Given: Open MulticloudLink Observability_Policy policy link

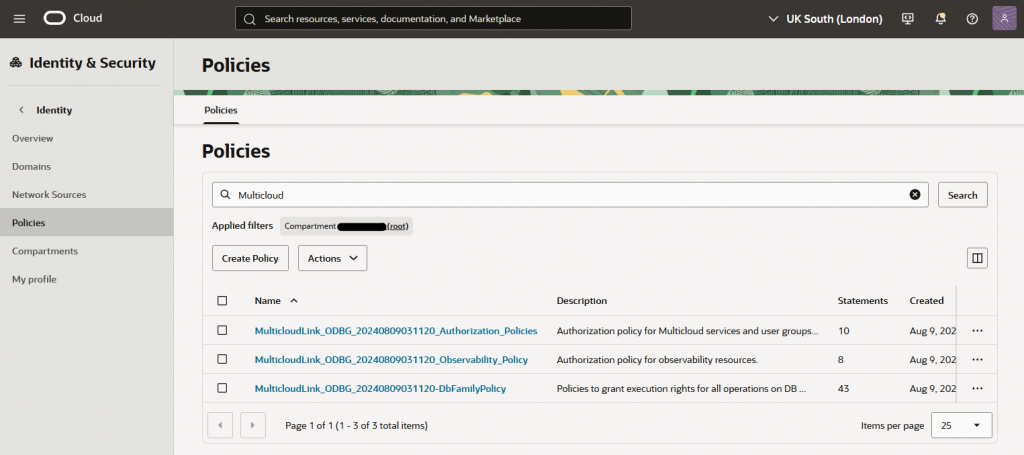Looking at the screenshot, I should (x=391, y=360).
